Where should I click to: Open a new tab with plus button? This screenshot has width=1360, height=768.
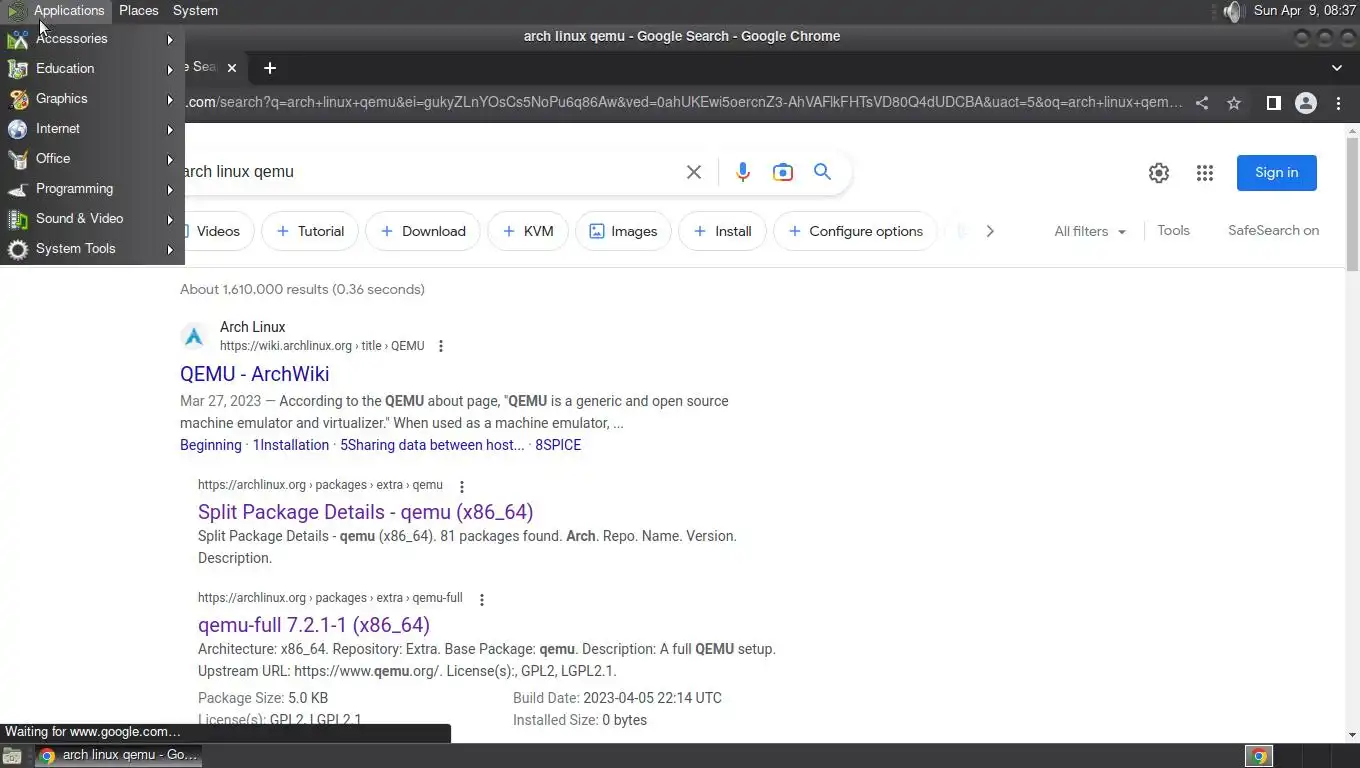269,68
